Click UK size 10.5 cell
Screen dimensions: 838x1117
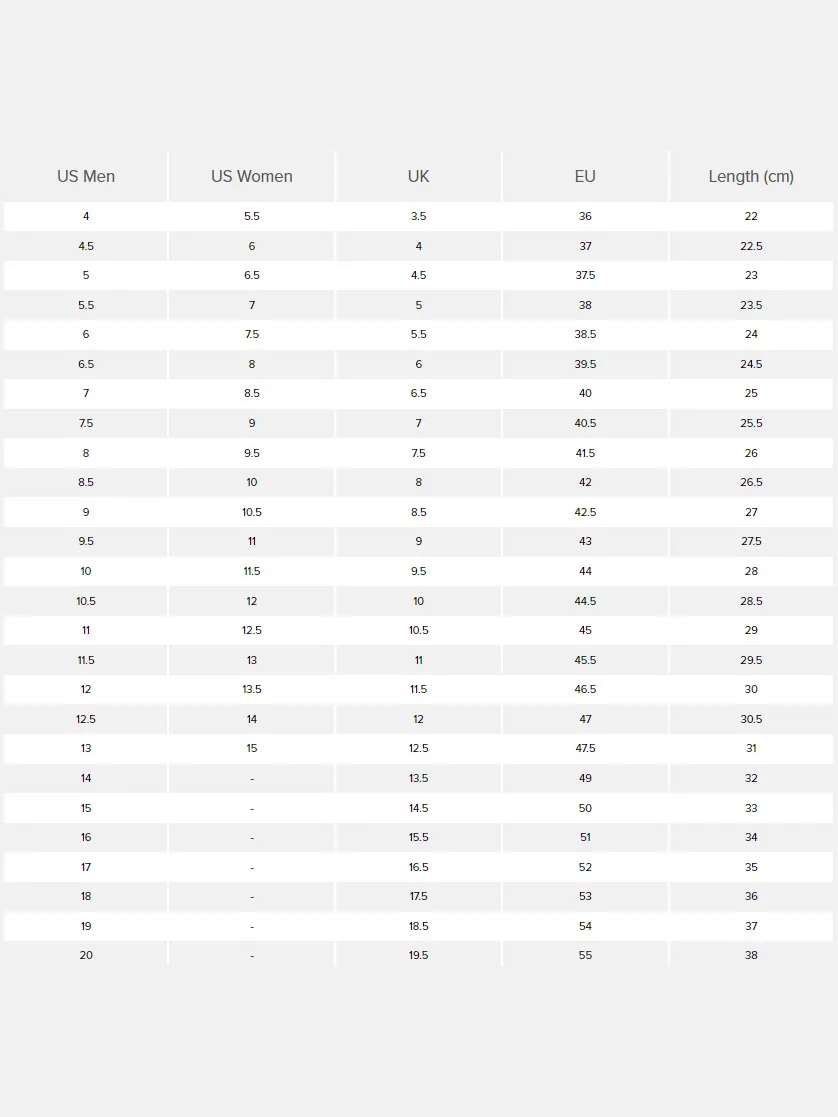pos(418,630)
